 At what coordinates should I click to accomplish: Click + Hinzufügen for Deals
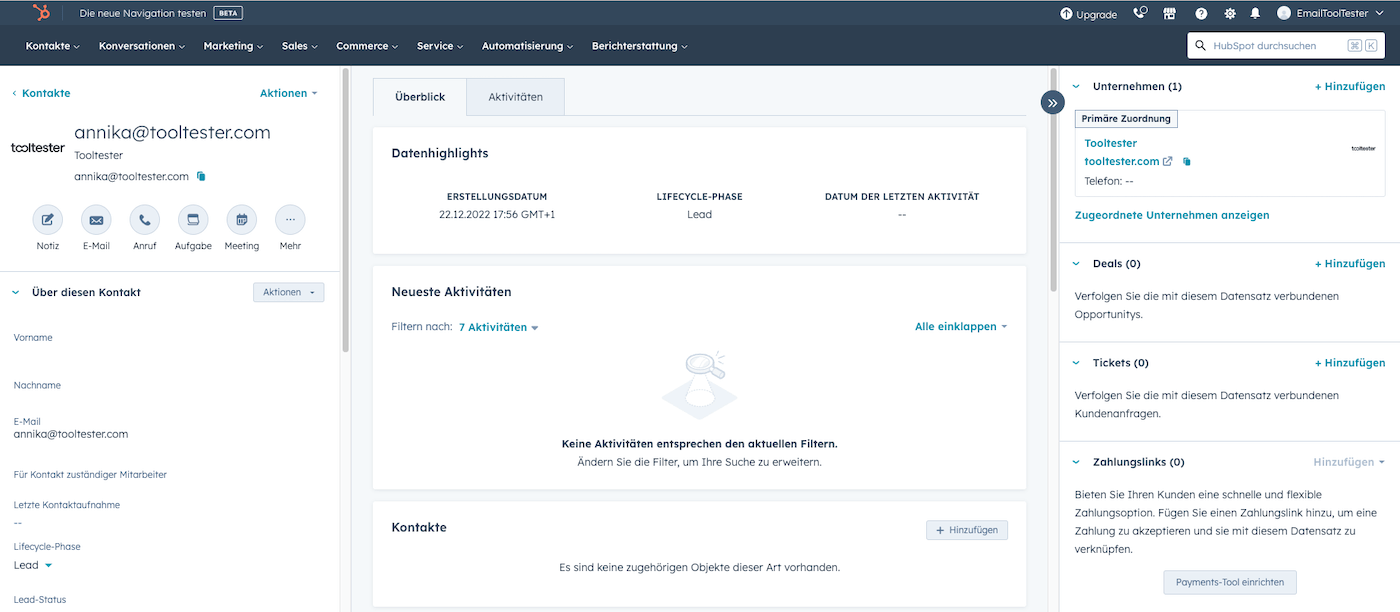[1350, 264]
